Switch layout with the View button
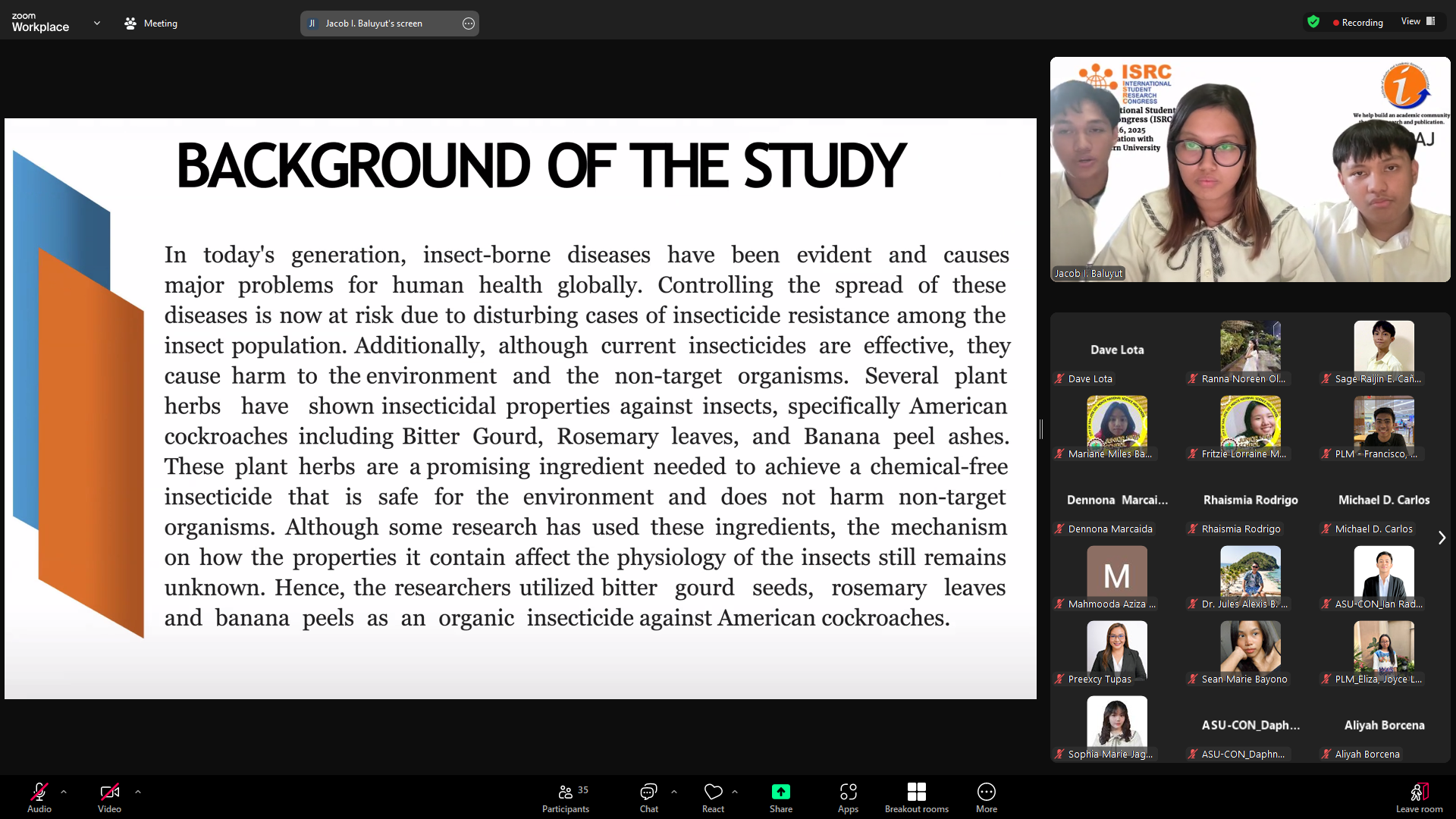The width and height of the screenshot is (1456, 819). tap(1417, 21)
